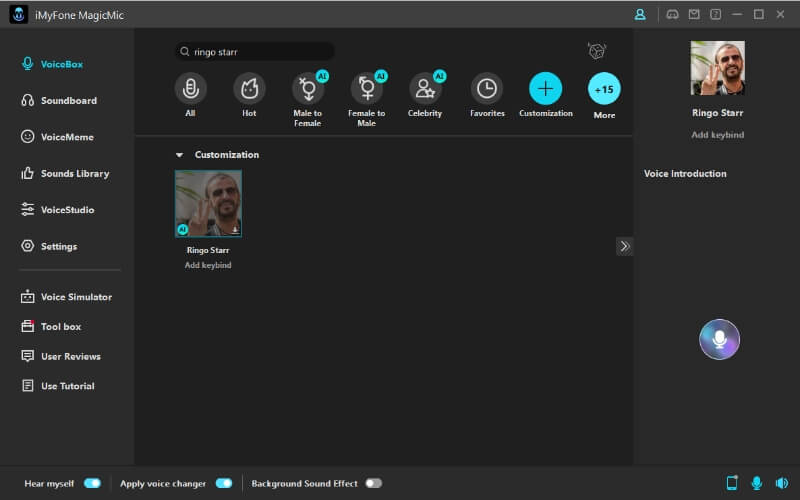Image resolution: width=800 pixels, height=500 pixels.
Task: Click the phone device icon in status bar
Action: (732, 482)
